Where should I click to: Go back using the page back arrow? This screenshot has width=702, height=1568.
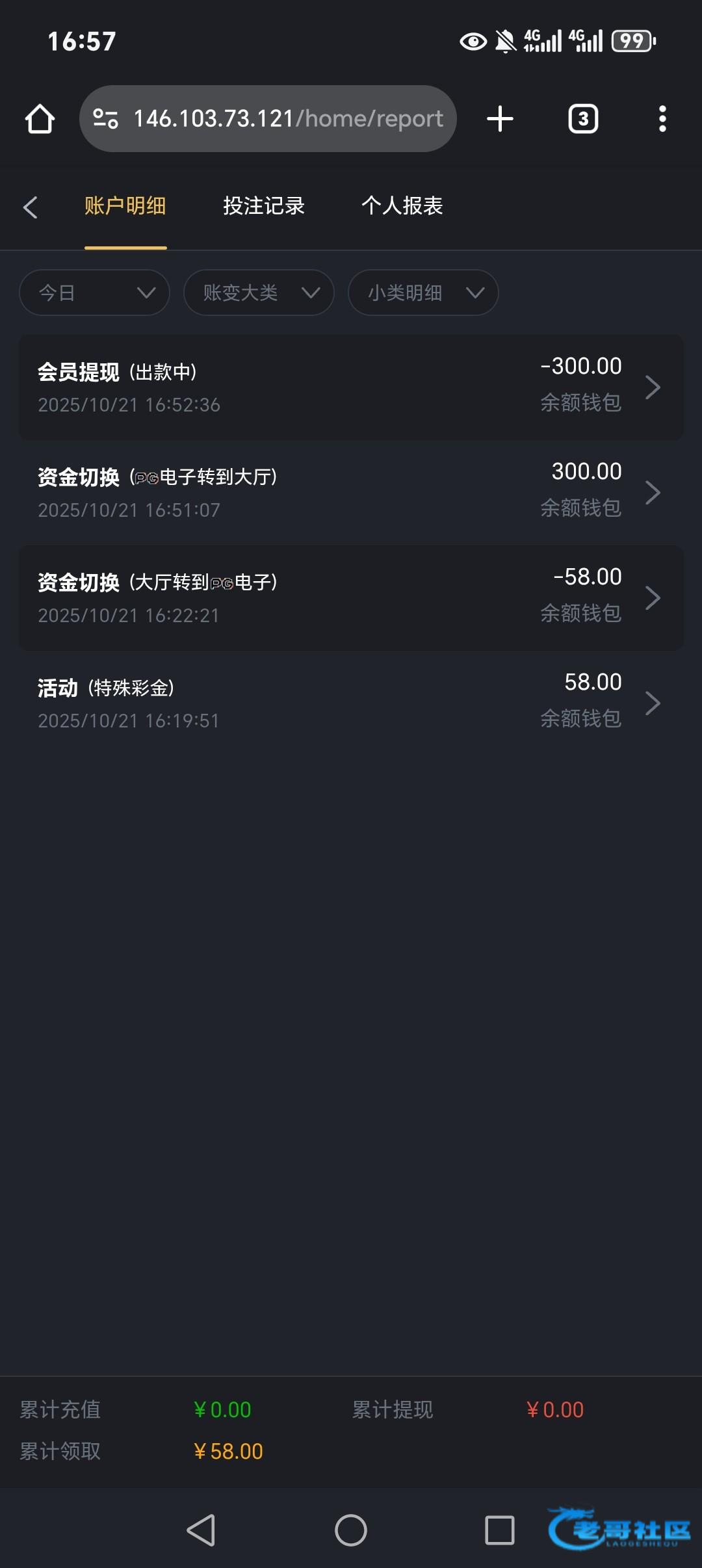(30, 207)
